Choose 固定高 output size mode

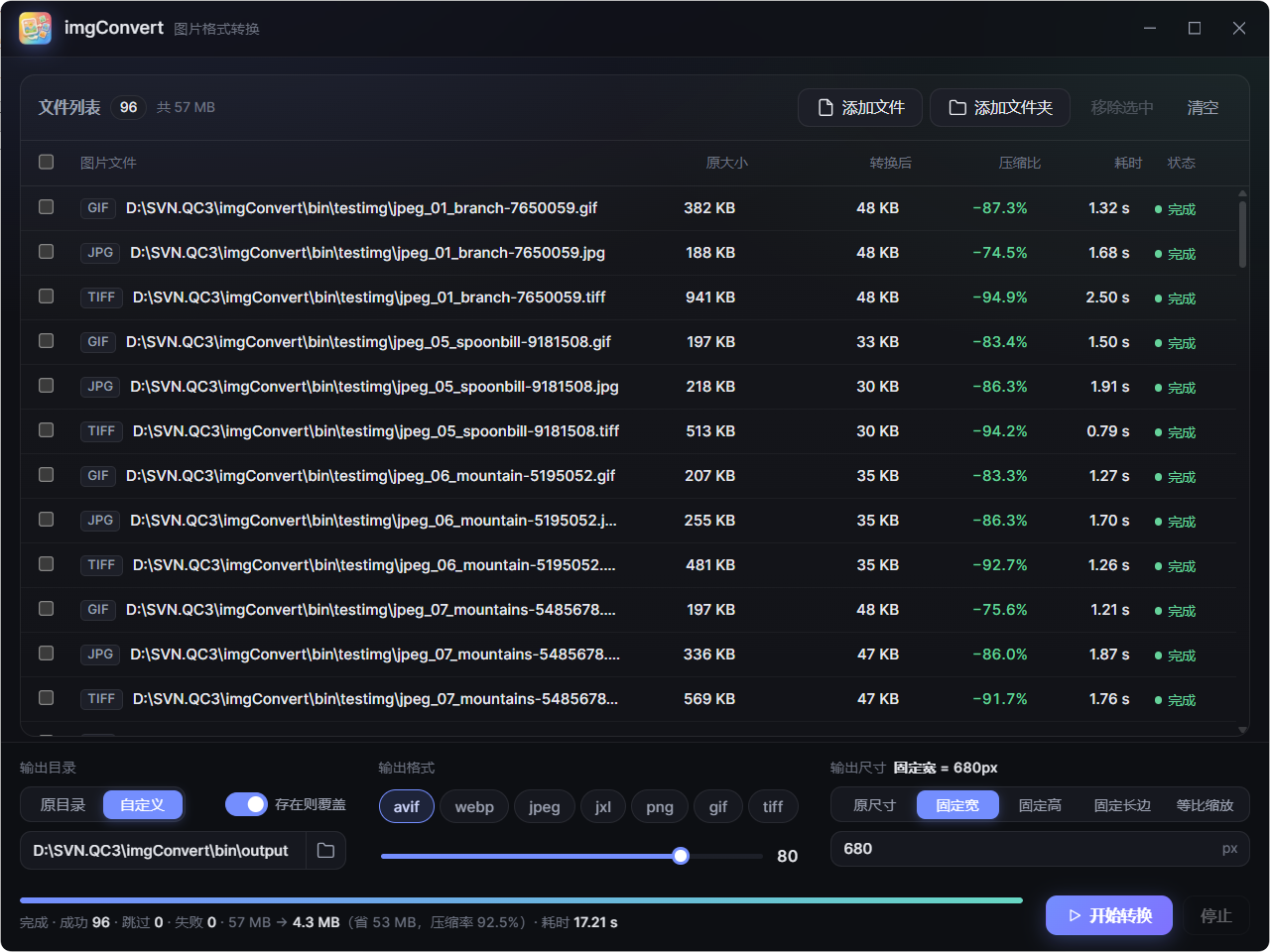(x=1040, y=805)
